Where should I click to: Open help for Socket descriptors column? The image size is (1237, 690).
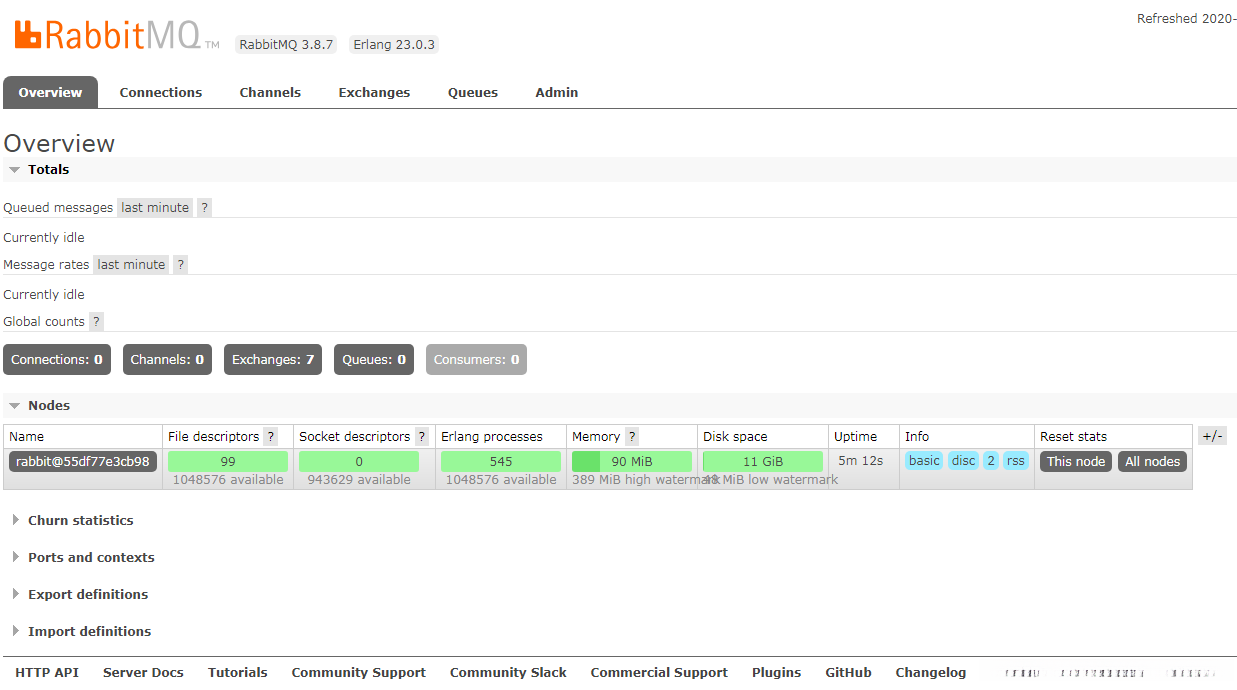tap(422, 437)
